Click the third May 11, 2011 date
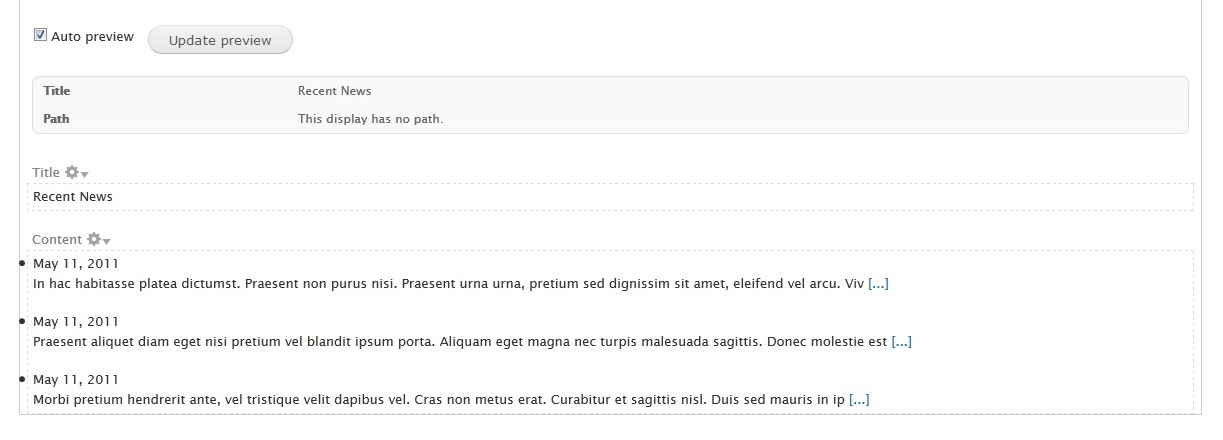The image size is (1223, 440). click(x=76, y=380)
